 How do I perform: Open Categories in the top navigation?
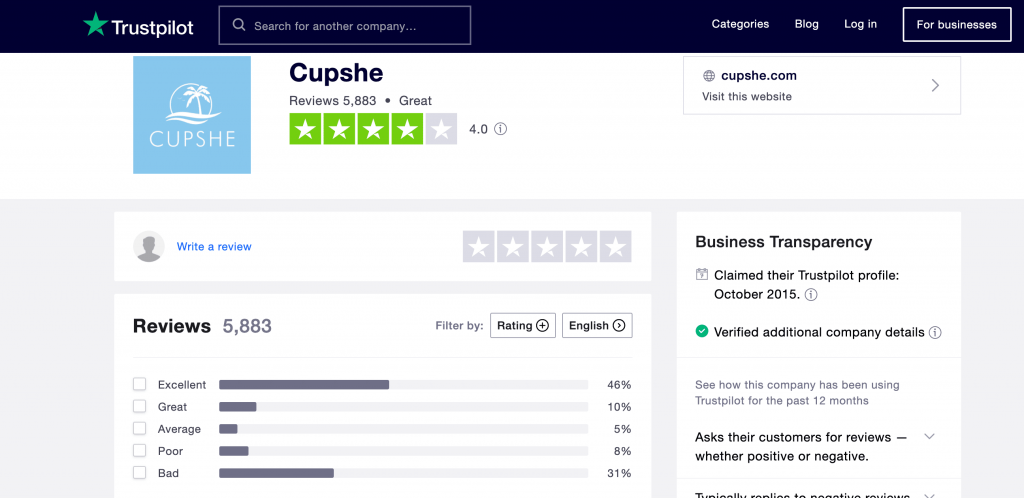741,24
